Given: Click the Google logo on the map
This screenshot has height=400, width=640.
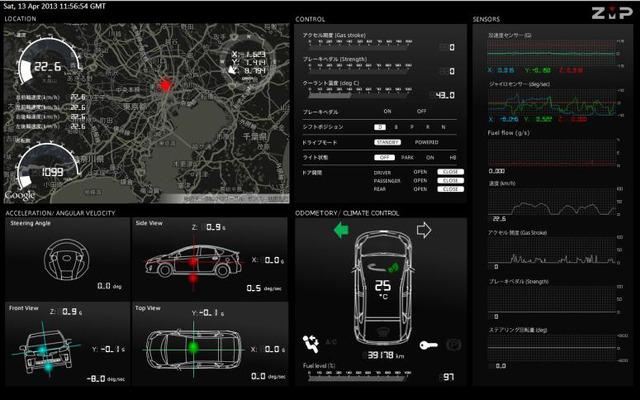Looking at the screenshot, I should click(20, 196).
